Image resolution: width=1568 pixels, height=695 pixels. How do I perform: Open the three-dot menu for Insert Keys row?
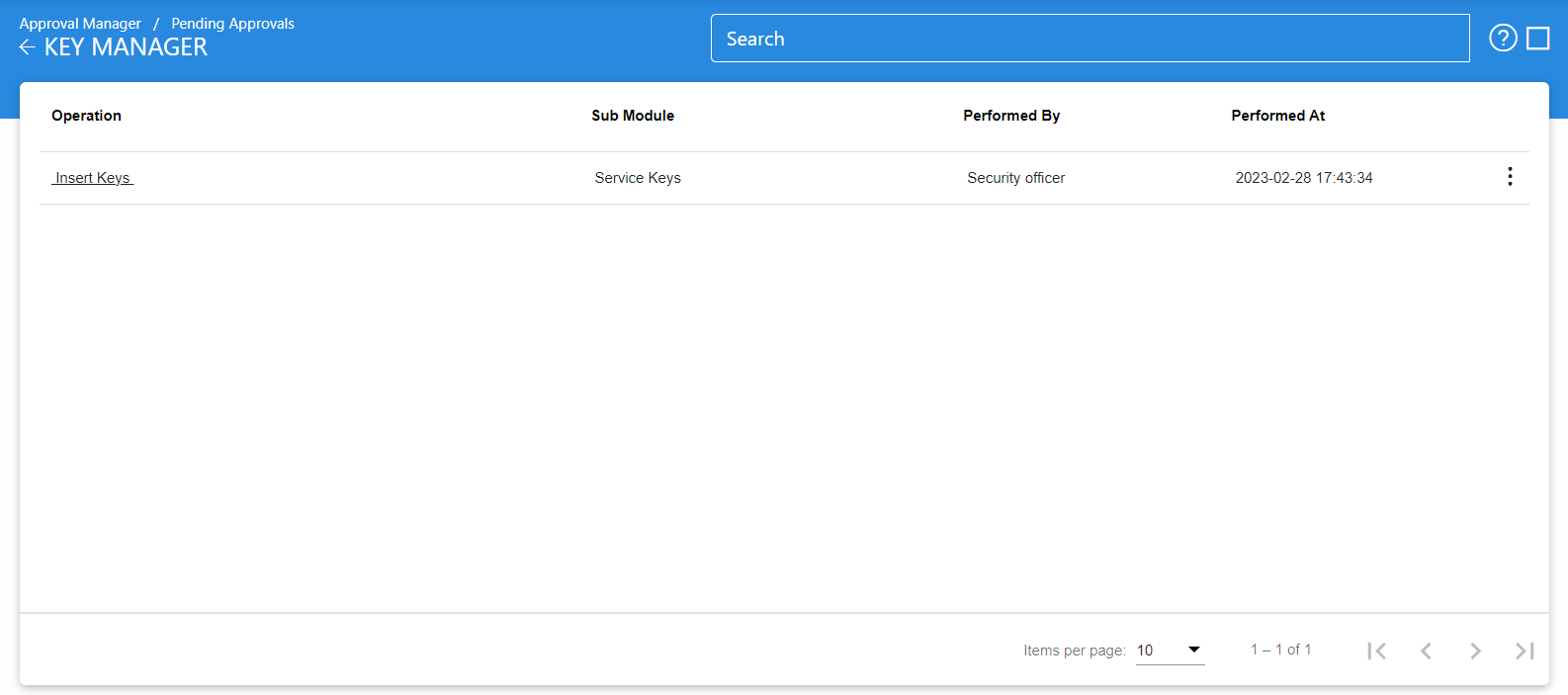tap(1509, 177)
